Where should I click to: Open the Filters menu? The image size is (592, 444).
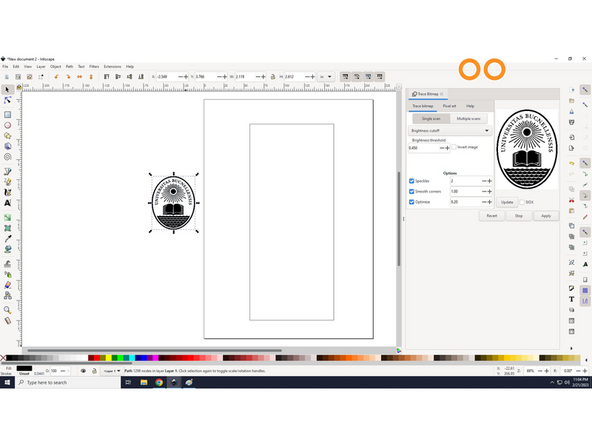tap(94, 66)
